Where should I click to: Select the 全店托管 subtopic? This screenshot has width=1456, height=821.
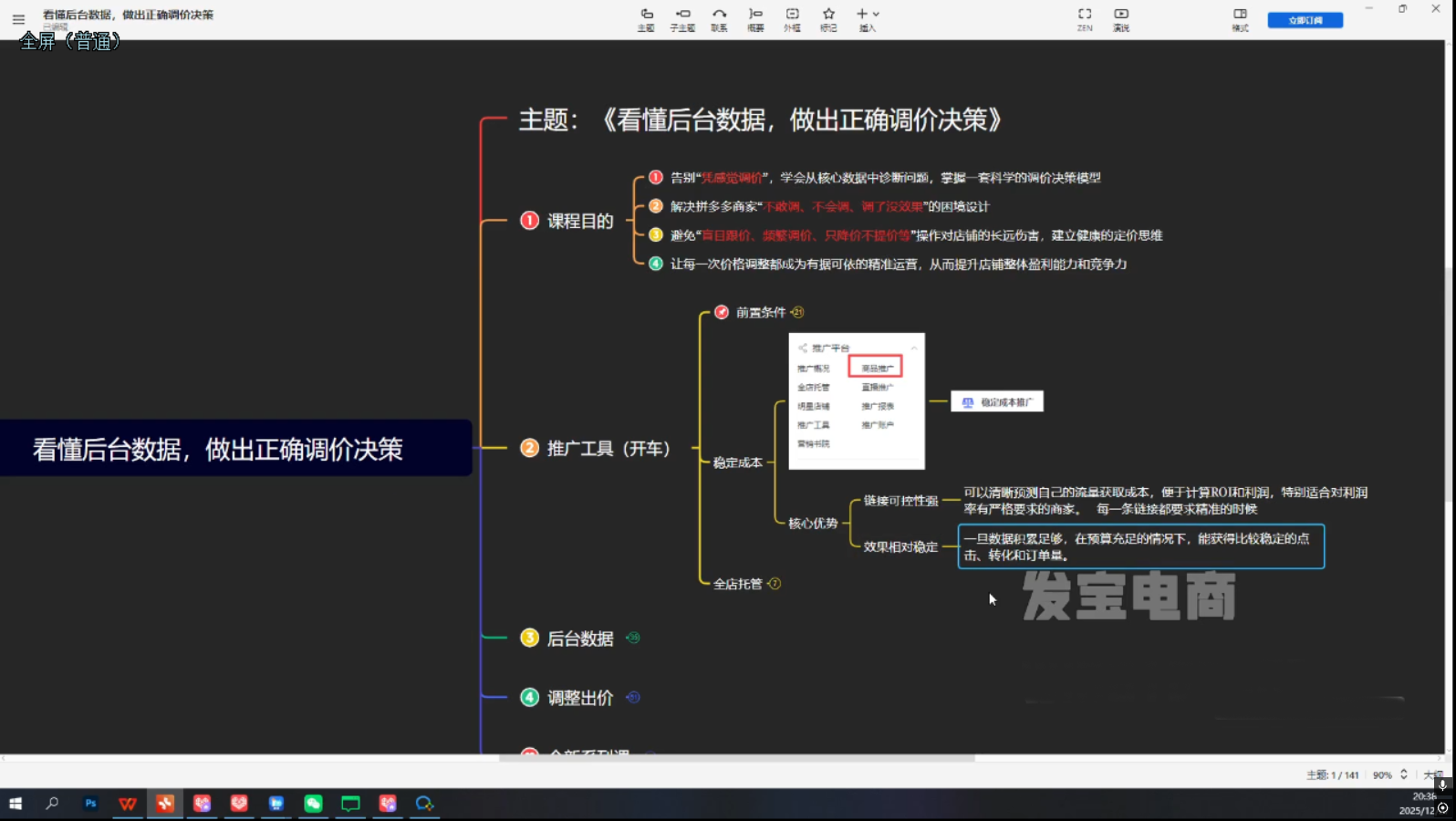[737, 584]
